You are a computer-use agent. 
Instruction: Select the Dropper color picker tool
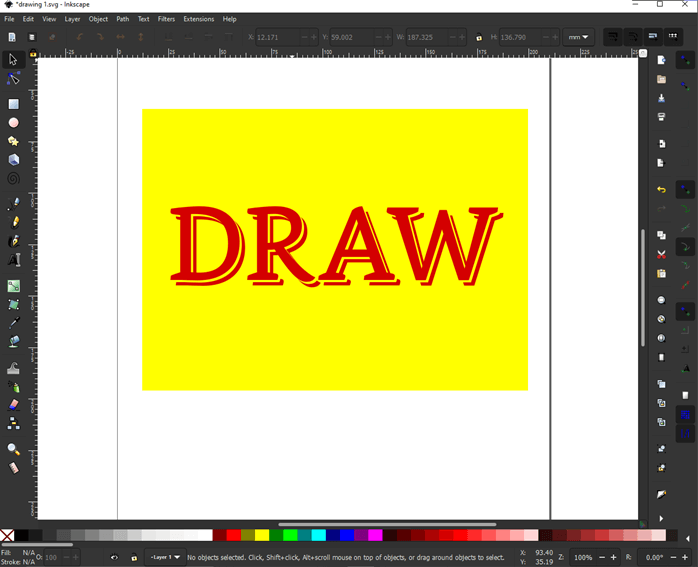[x=13, y=323]
